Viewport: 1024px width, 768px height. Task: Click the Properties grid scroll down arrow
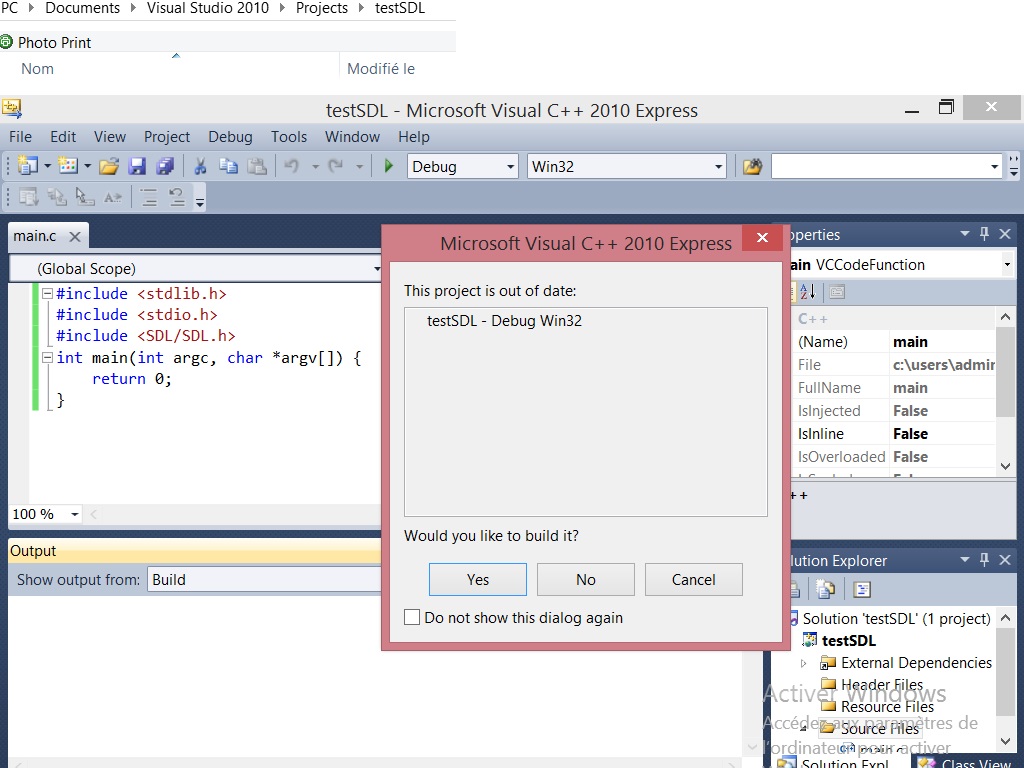pos(1005,466)
